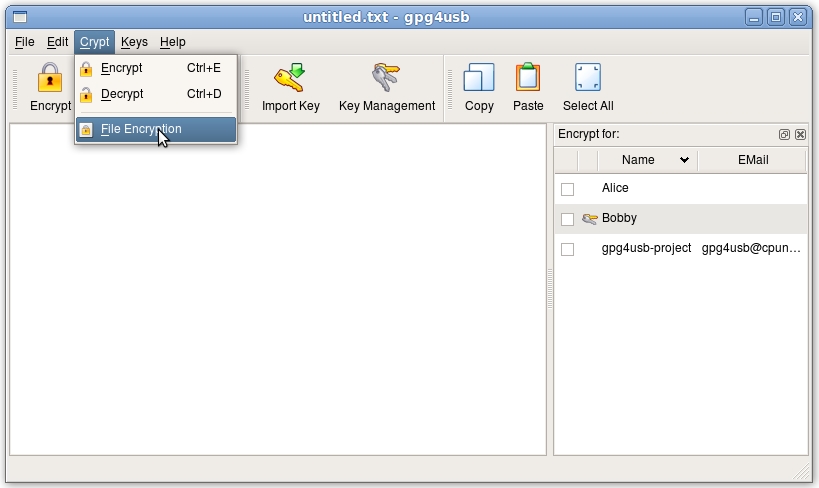Image resolution: width=819 pixels, height=488 pixels.
Task: Choose Encrypt in the Crypt menu
Action: [x=156, y=68]
